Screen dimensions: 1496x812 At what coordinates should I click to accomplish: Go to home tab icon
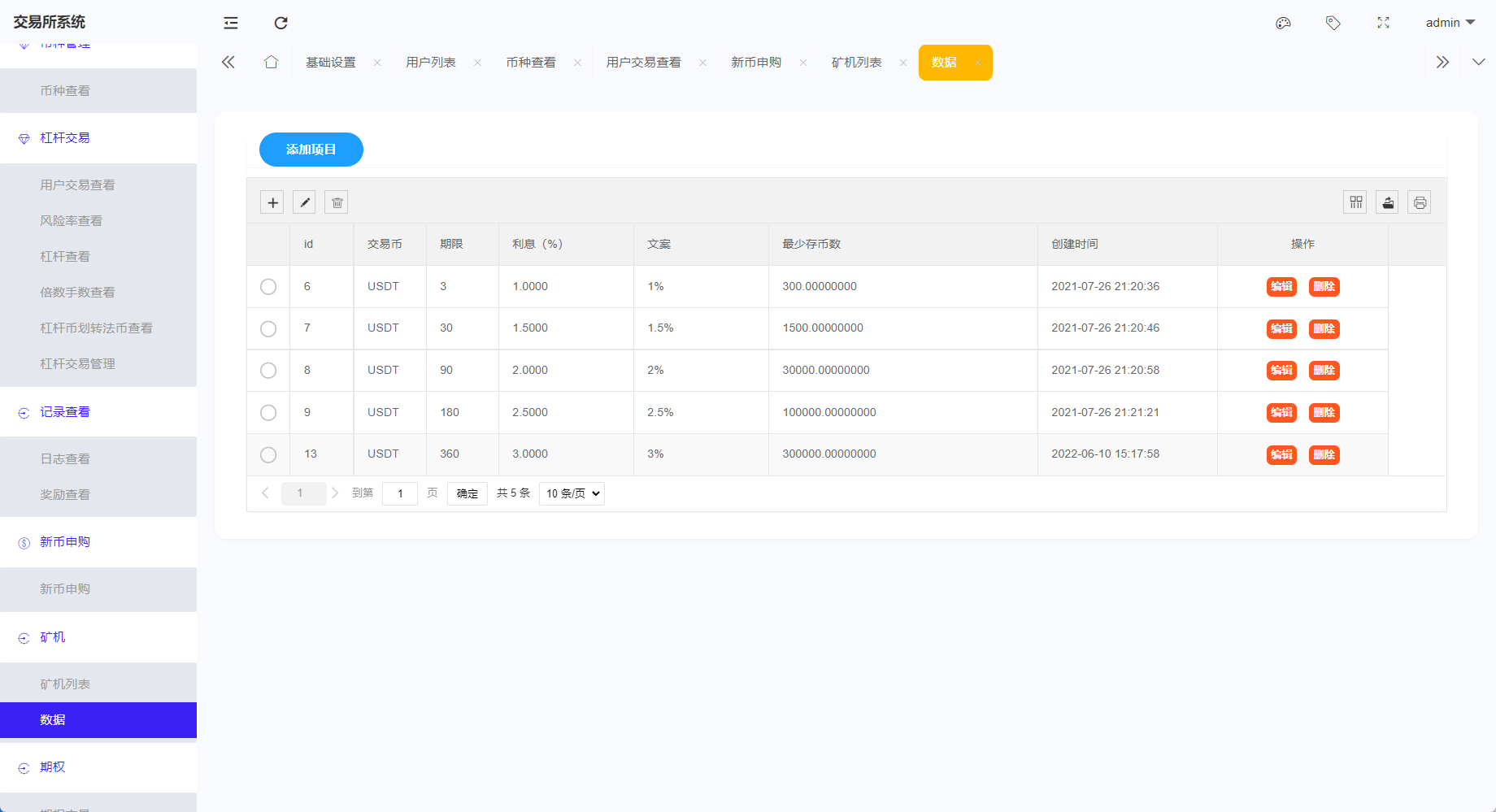pos(271,63)
